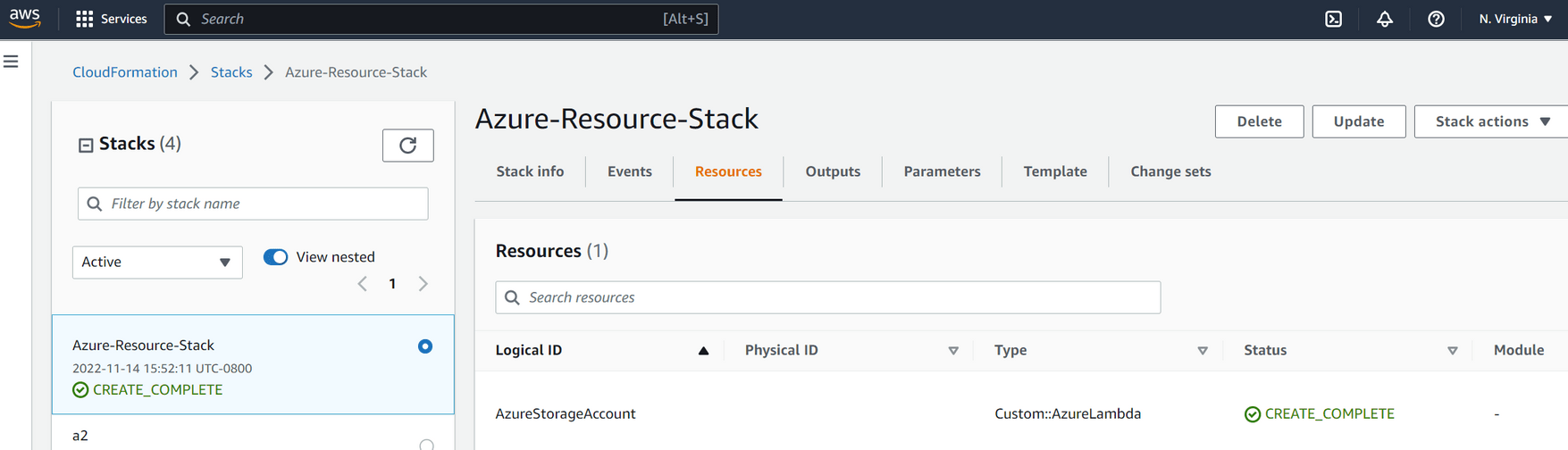This screenshot has width=1568, height=450.
Task: Open the AWS console home logo
Action: click(x=25, y=19)
